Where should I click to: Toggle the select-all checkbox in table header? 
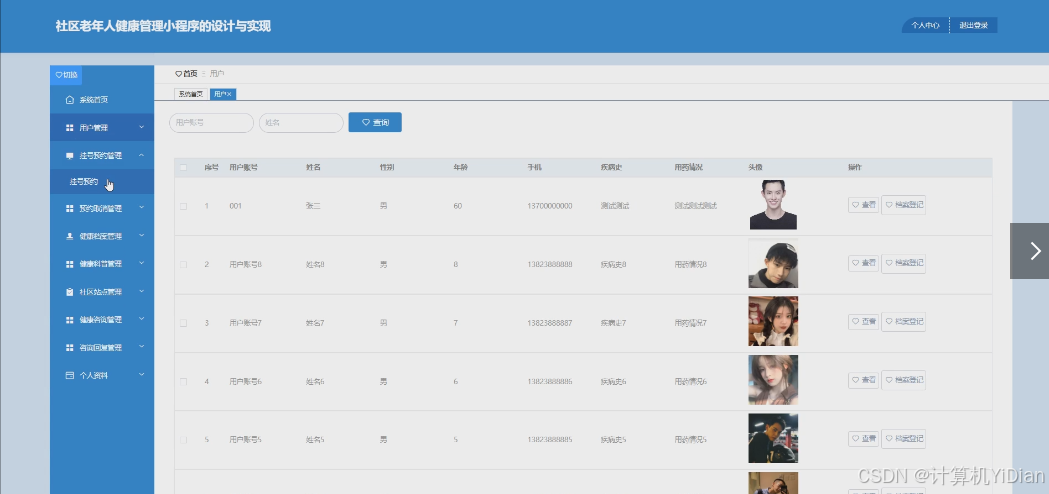[183, 167]
